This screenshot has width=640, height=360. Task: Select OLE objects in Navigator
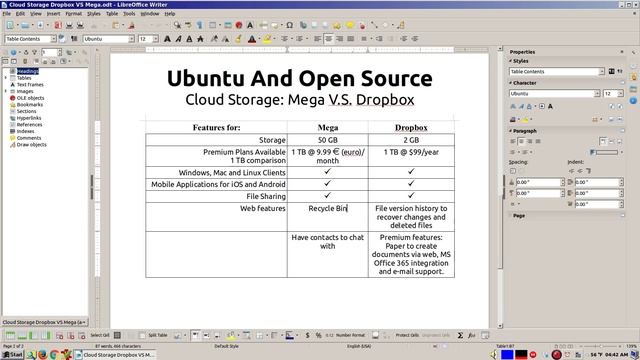tap(30, 98)
